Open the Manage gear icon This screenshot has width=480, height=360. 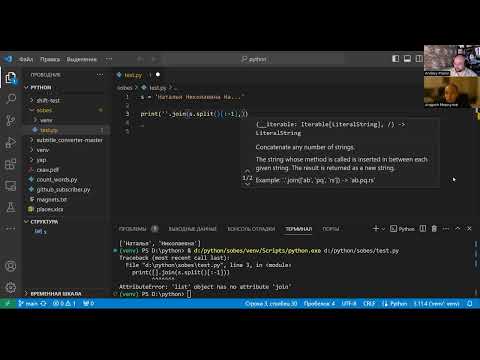[11, 287]
